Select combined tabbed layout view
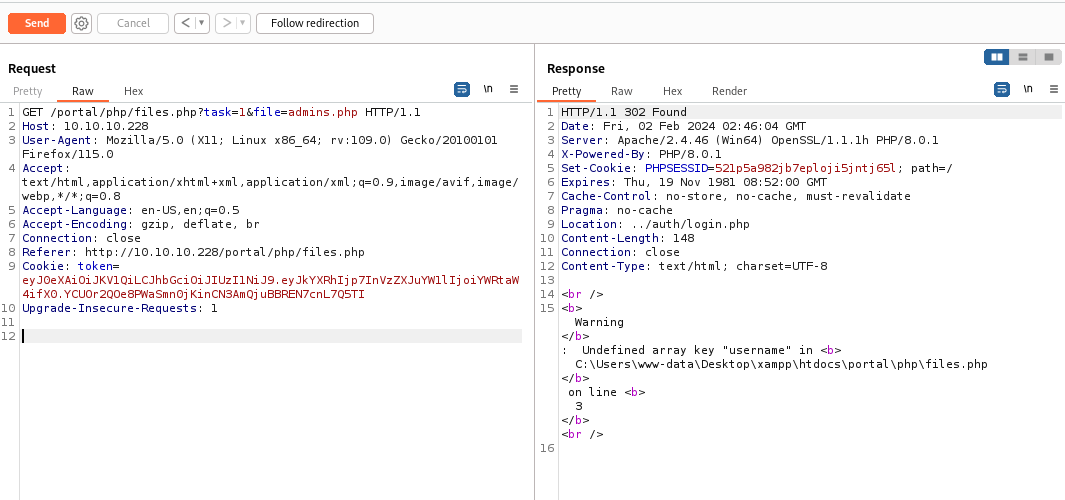 [1048, 57]
